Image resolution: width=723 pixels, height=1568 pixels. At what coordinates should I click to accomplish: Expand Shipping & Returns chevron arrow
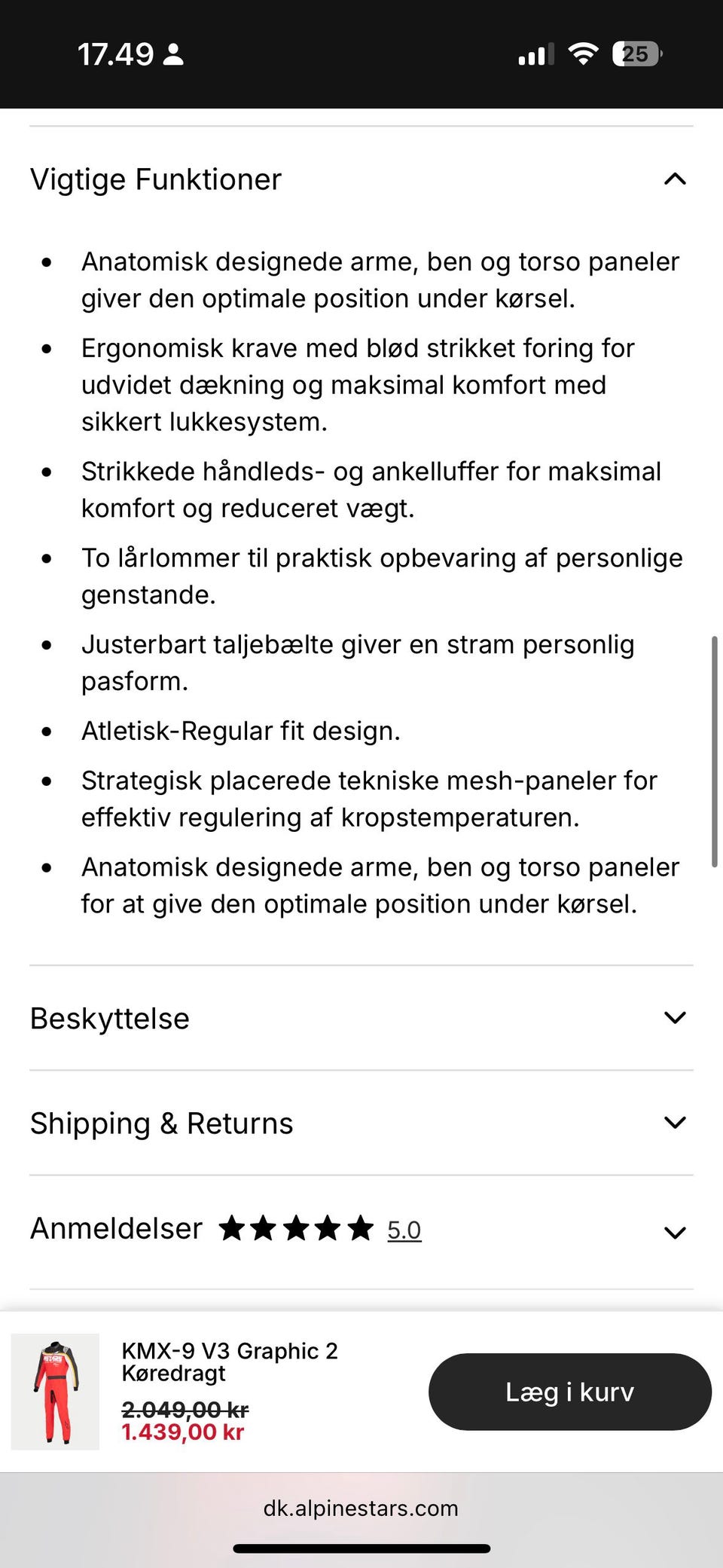675,1123
